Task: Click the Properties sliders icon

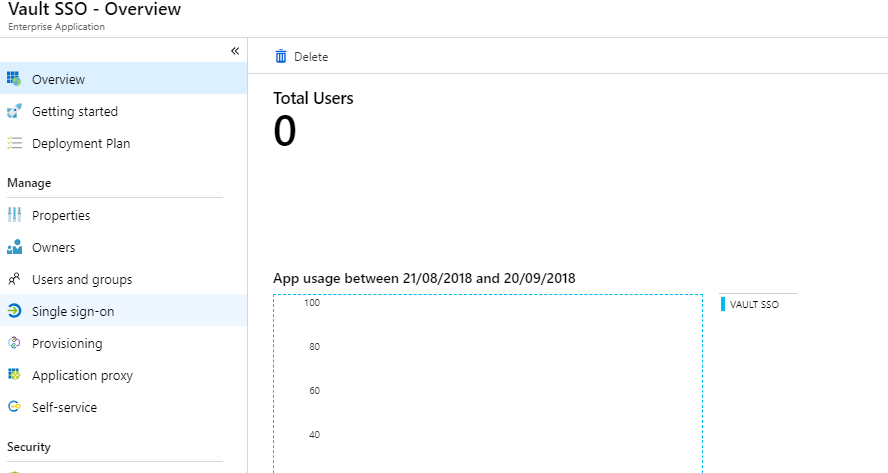Action: point(14,215)
